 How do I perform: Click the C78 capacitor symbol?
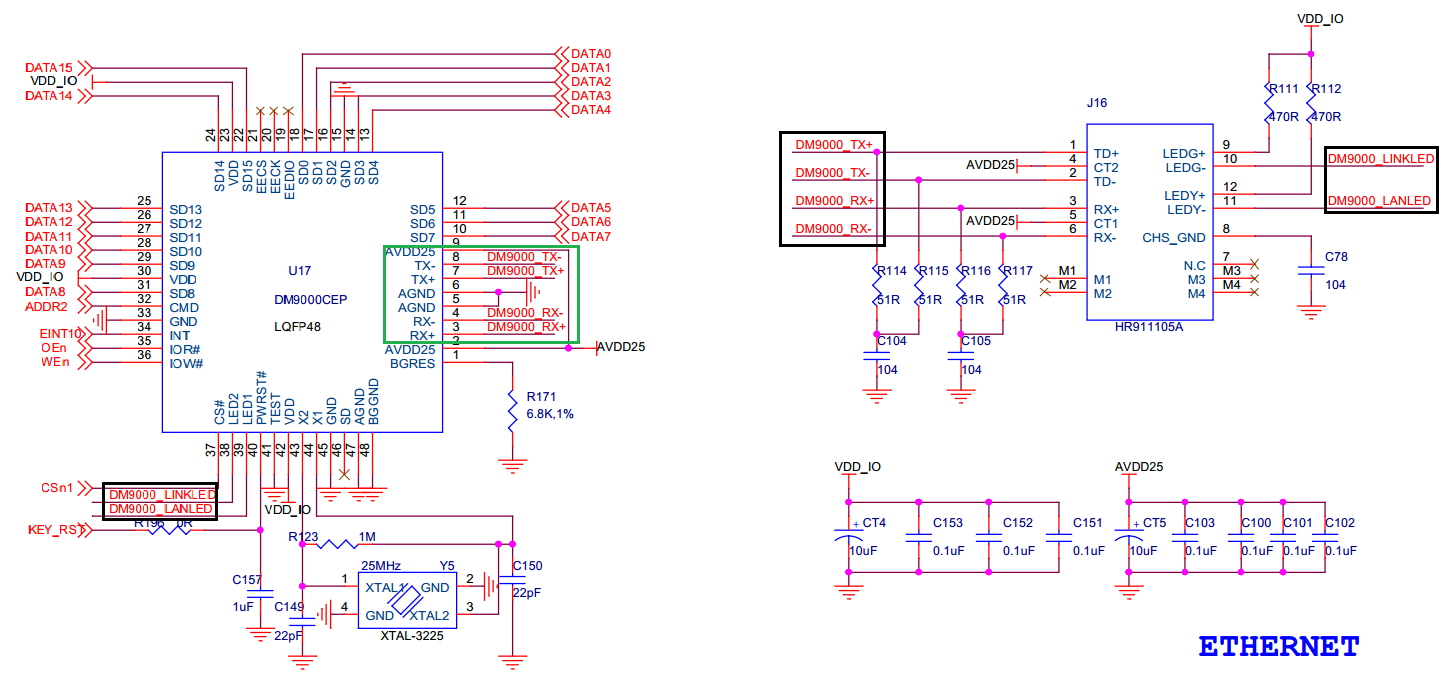tap(1309, 270)
